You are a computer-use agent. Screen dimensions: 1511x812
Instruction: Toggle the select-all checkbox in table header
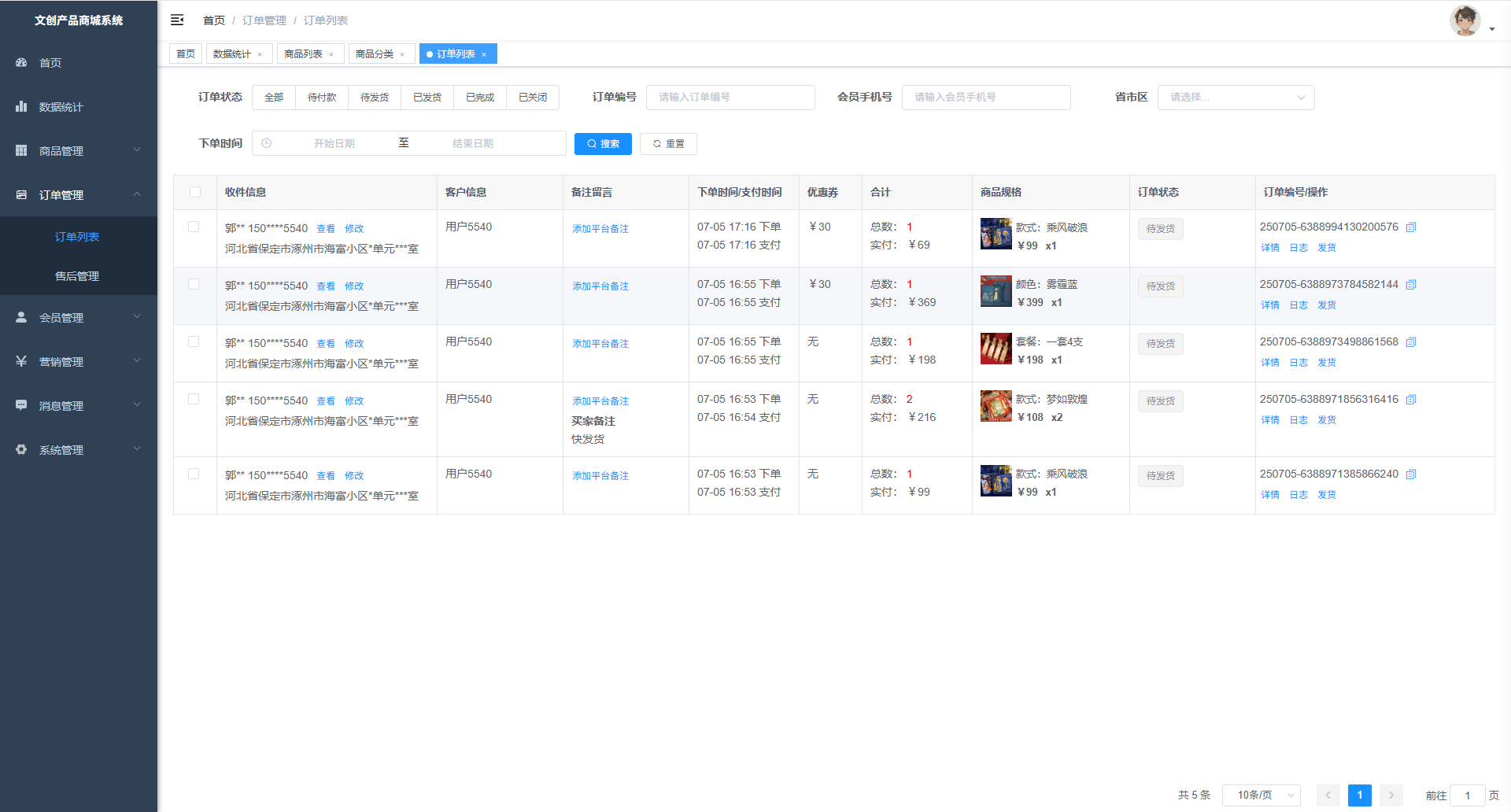pos(195,192)
